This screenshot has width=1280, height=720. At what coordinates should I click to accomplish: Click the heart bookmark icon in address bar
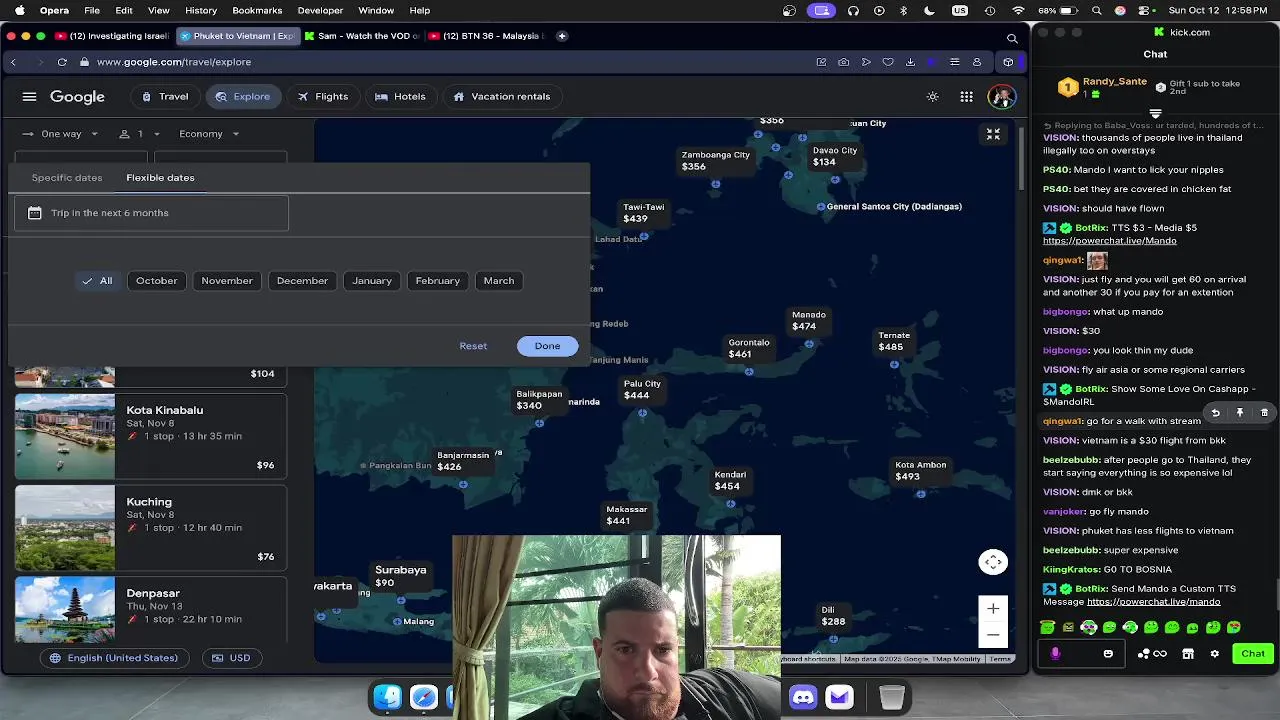(x=888, y=62)
